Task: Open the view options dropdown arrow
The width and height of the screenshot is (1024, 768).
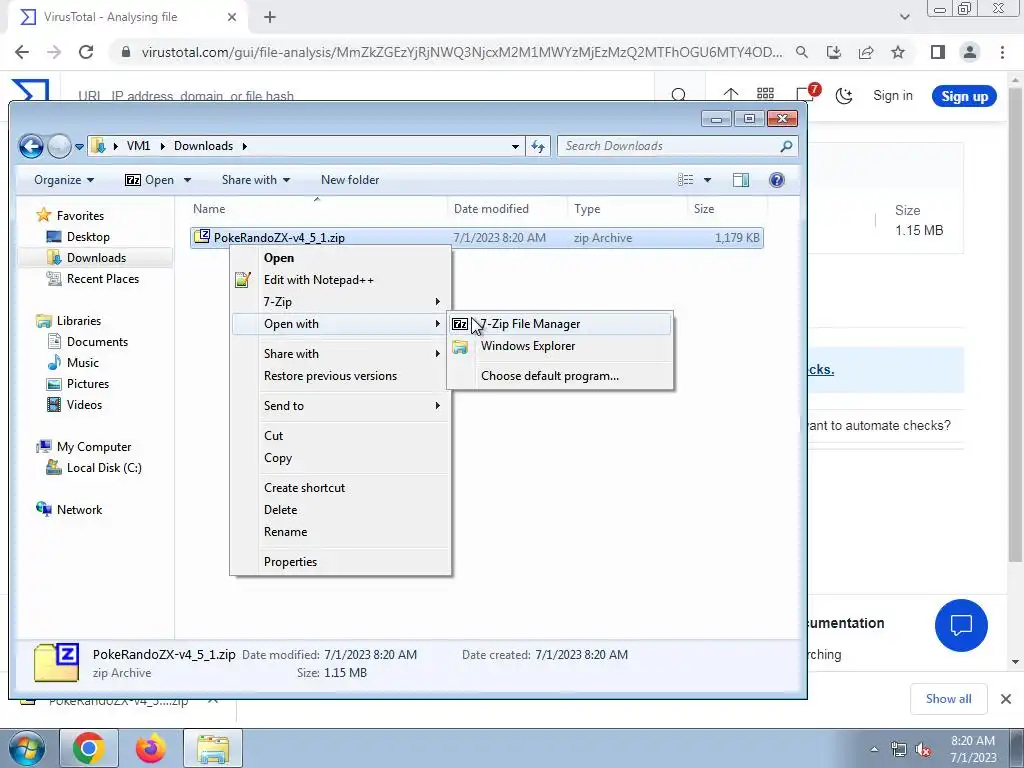Action: point(707,180)
